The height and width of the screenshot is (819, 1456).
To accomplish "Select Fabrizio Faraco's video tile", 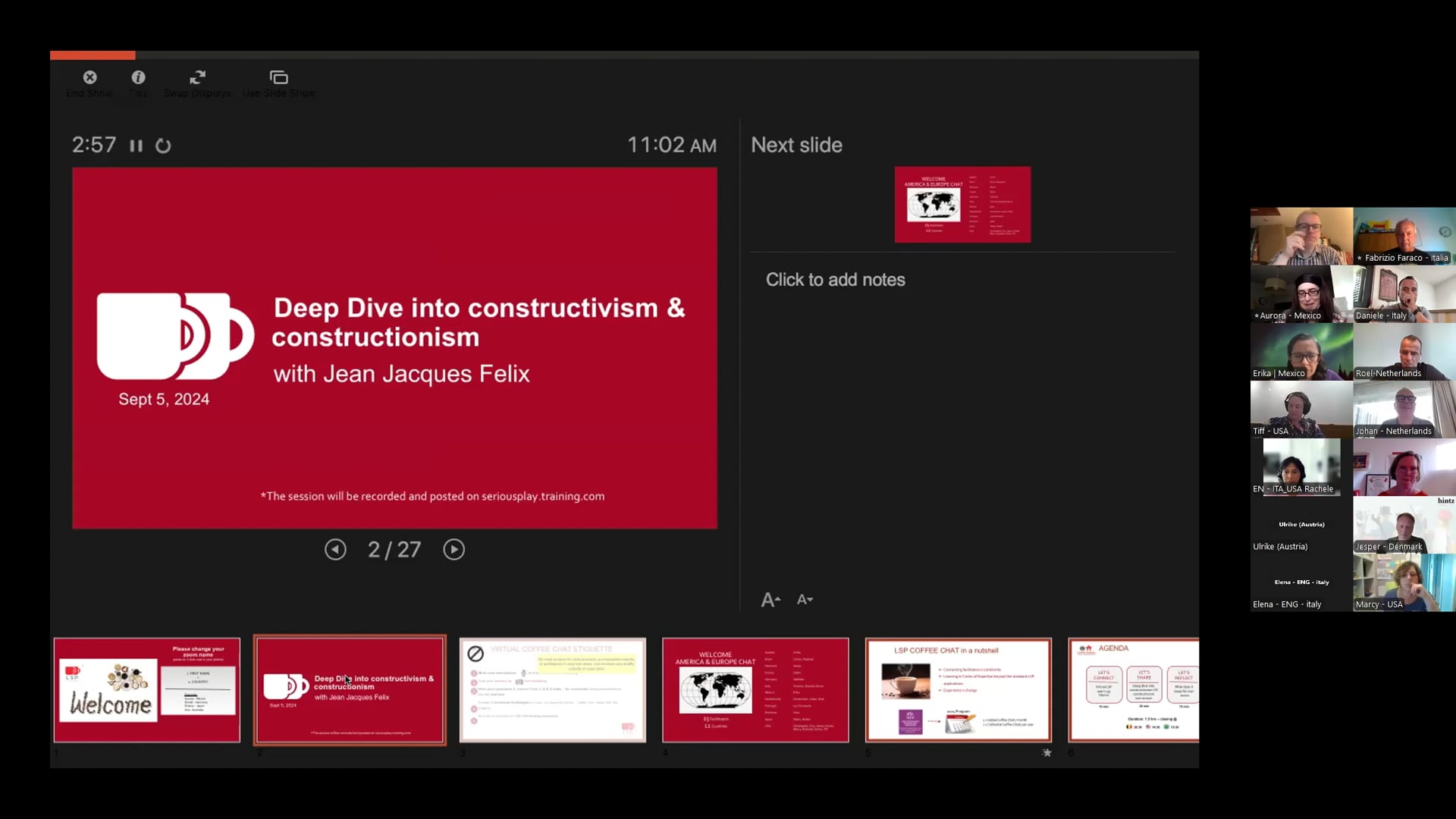I will click(1403, 235).
